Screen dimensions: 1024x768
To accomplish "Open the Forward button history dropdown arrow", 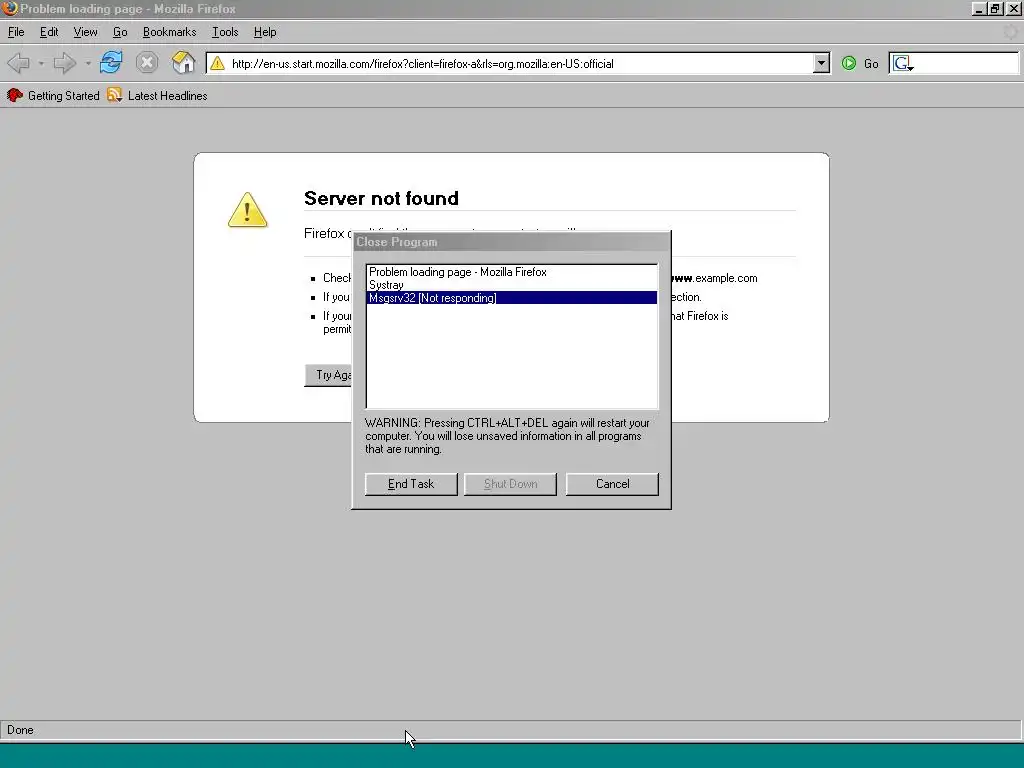I will coord(88,63).
